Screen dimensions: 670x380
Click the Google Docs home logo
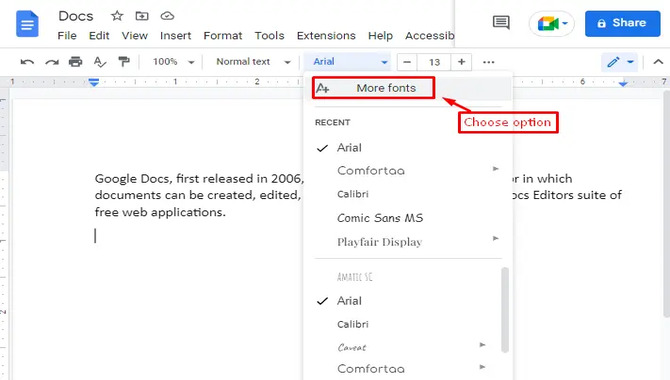click(27, 24)
